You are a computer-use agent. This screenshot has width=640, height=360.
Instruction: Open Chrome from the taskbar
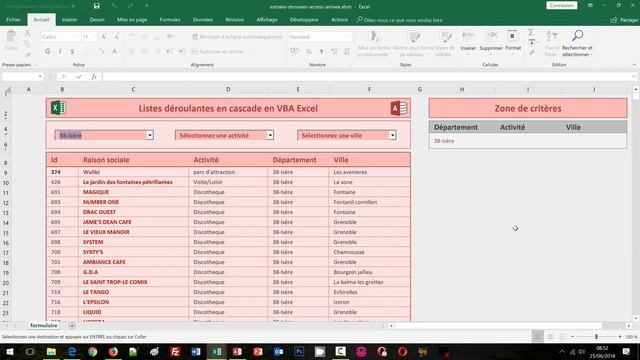93,351
